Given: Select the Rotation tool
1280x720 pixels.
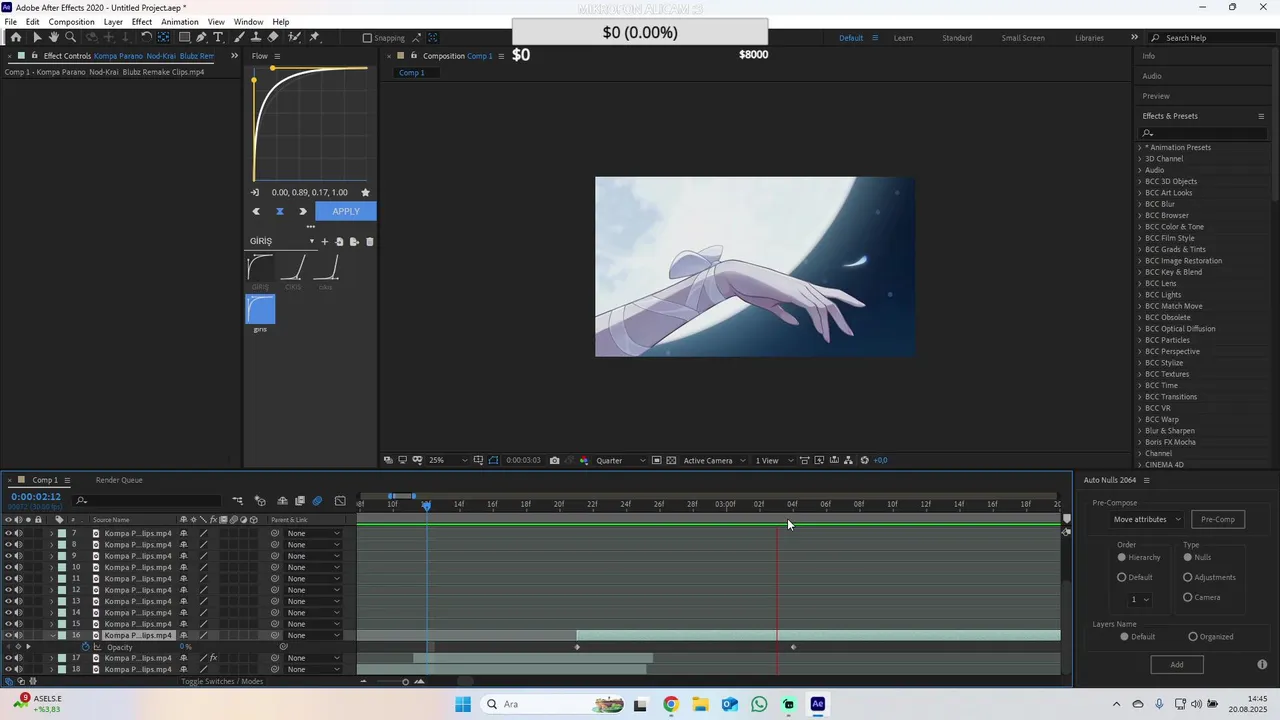Looking at the screenshot, I should 146,37.
